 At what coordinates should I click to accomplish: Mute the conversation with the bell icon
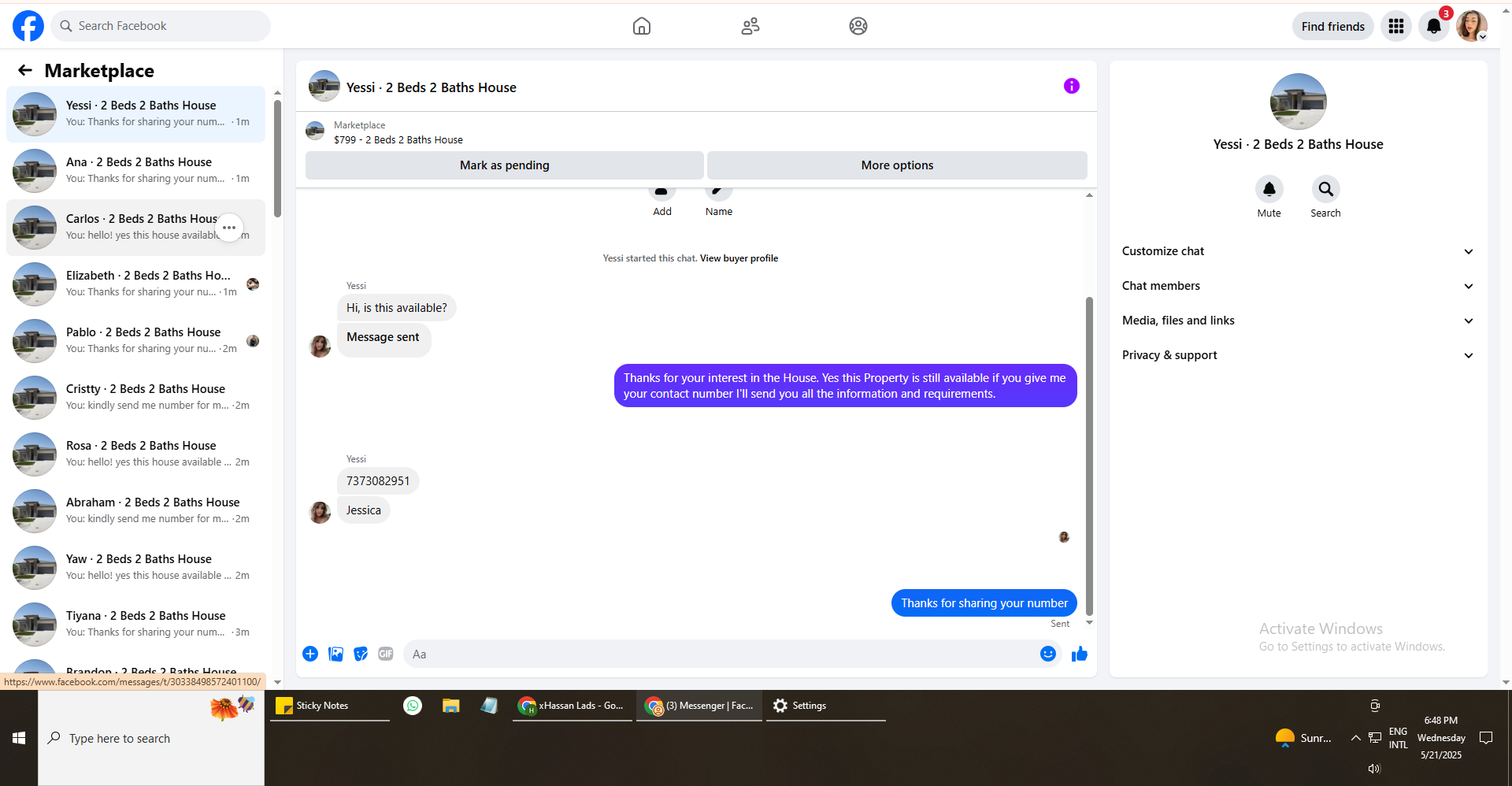[1269, 189]
